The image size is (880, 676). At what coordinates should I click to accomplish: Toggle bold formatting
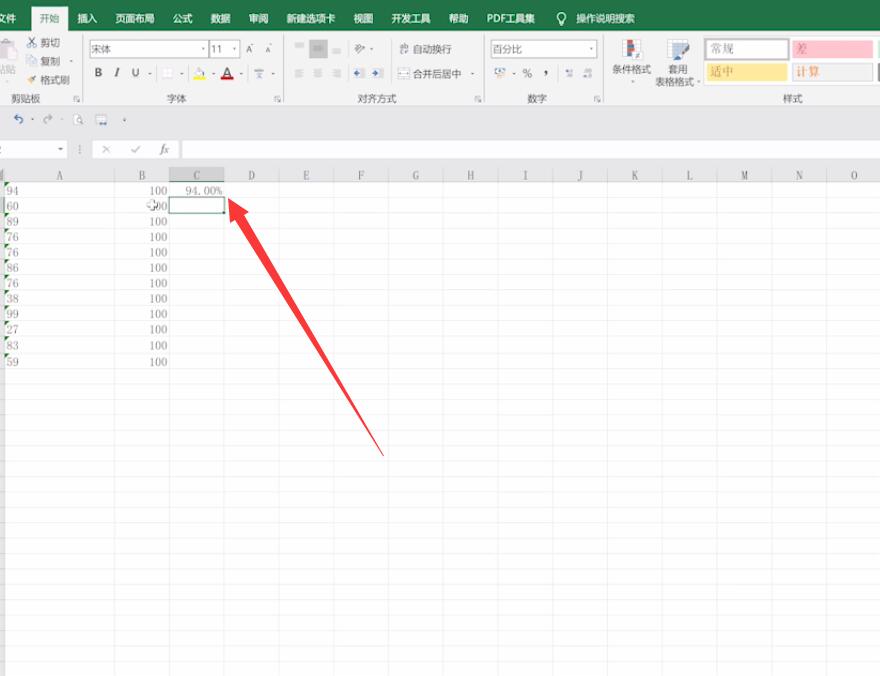[x=98, y=72]
